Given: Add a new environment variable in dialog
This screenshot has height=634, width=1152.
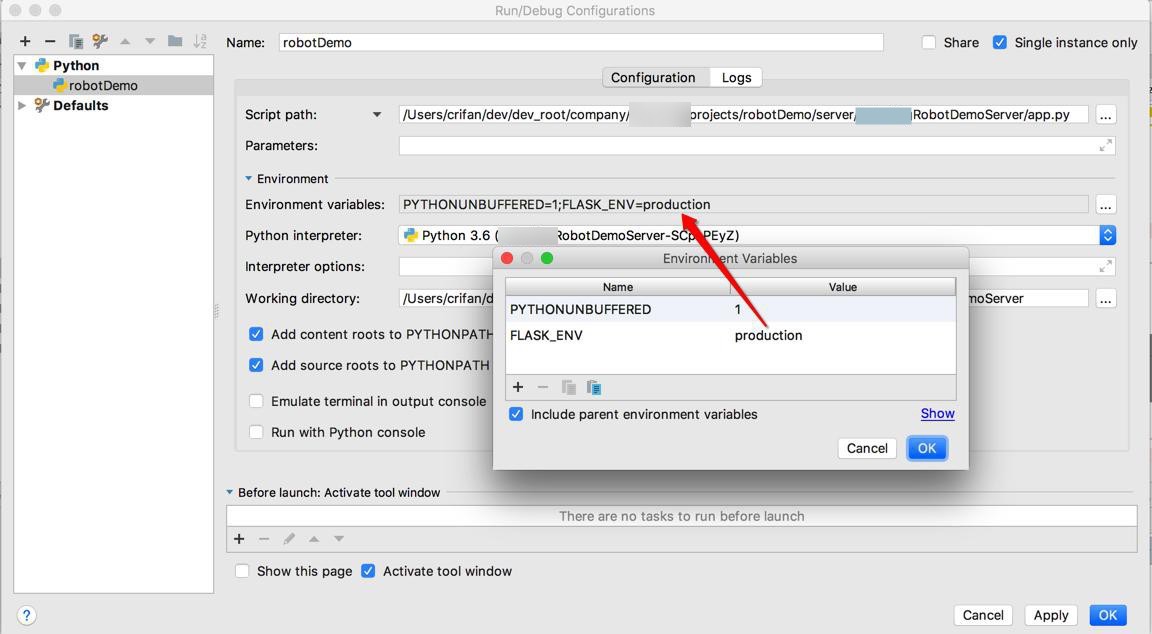Looking at the screenshot, I should [x=518, y=387].
